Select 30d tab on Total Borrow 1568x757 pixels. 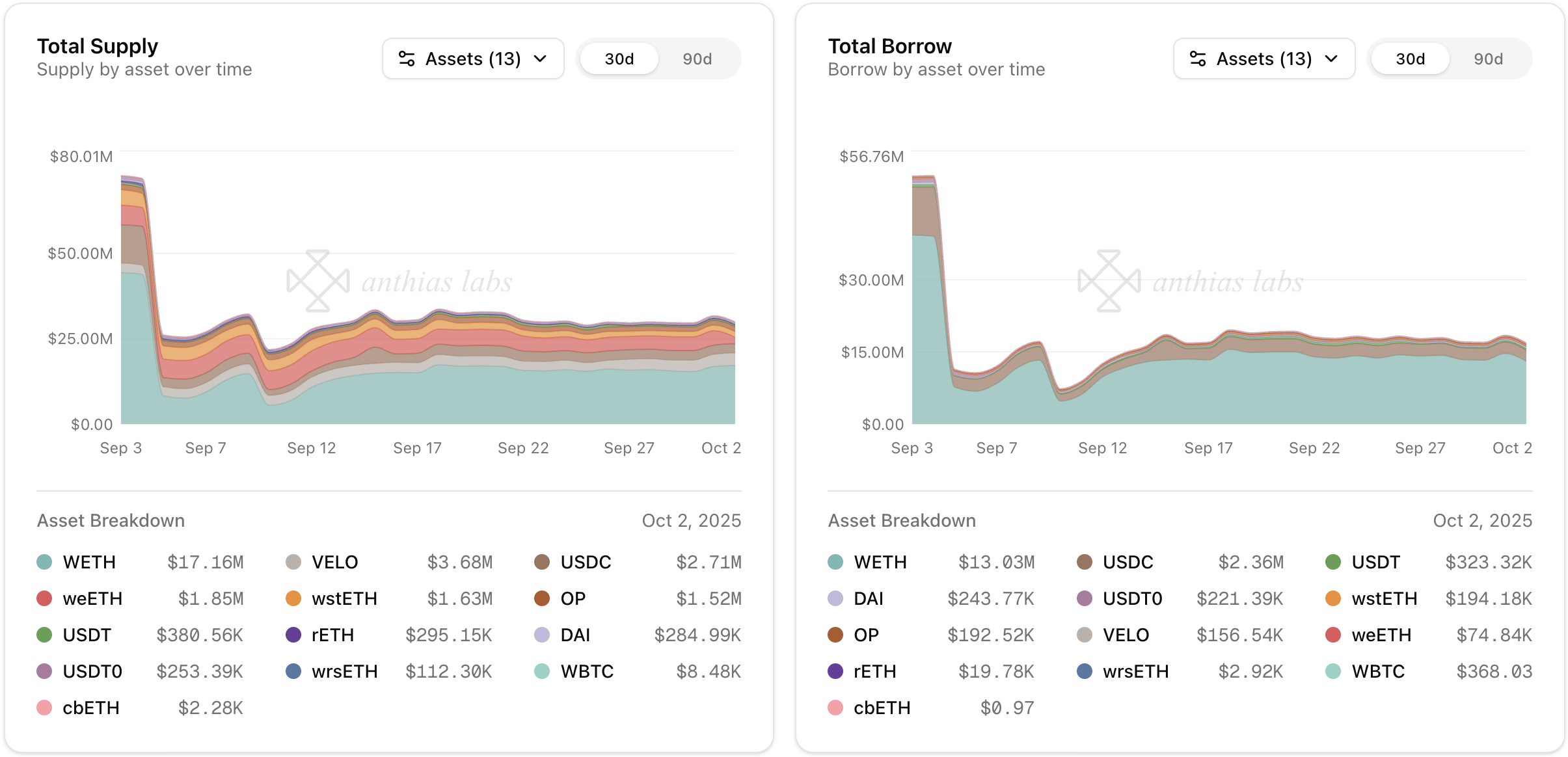[x=1410, y=59]
